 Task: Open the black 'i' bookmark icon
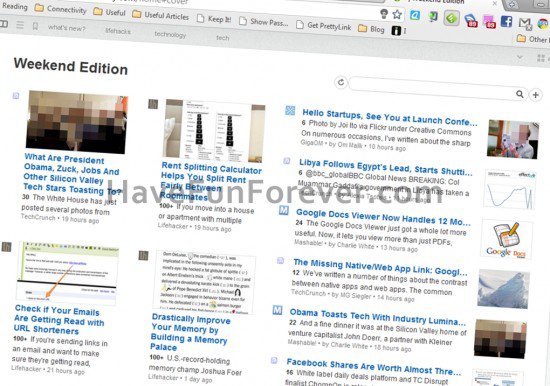pyautogui.click(x=396, y=31)
